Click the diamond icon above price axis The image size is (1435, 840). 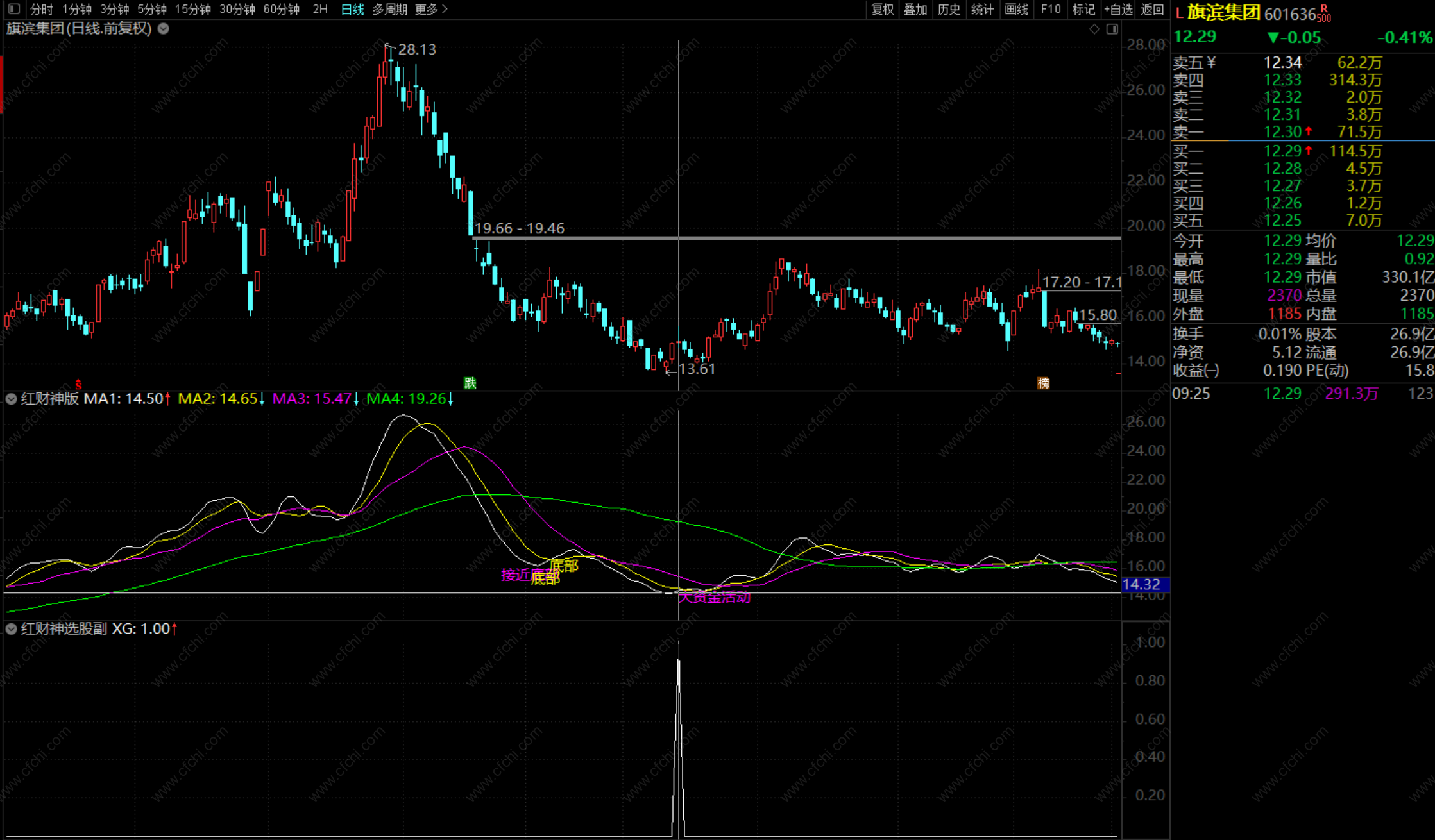pyautogui.click(x=1094, y=29)
